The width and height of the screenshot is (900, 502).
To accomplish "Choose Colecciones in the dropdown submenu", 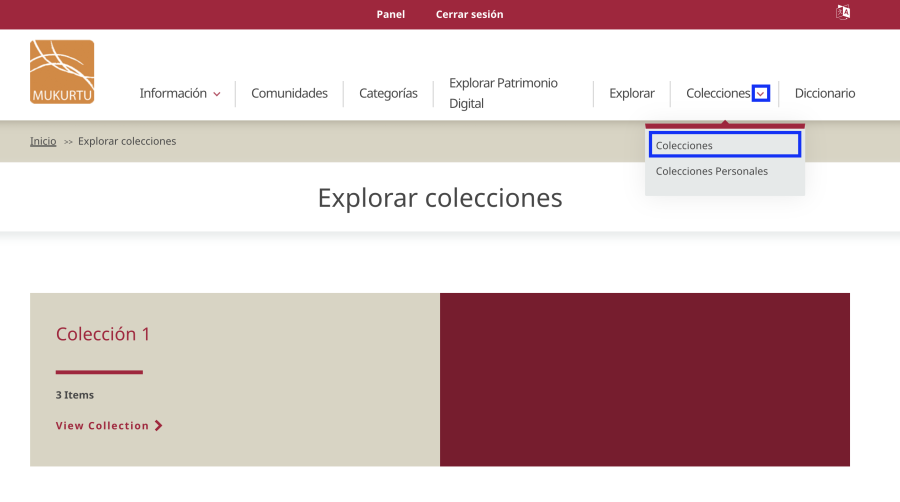I will [x=725, y=145].
